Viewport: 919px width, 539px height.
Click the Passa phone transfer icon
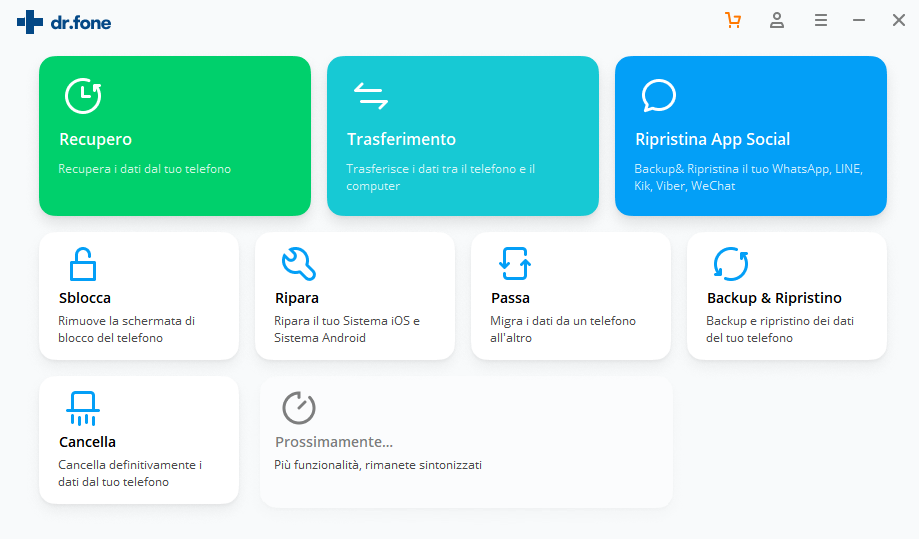point(514,264)
